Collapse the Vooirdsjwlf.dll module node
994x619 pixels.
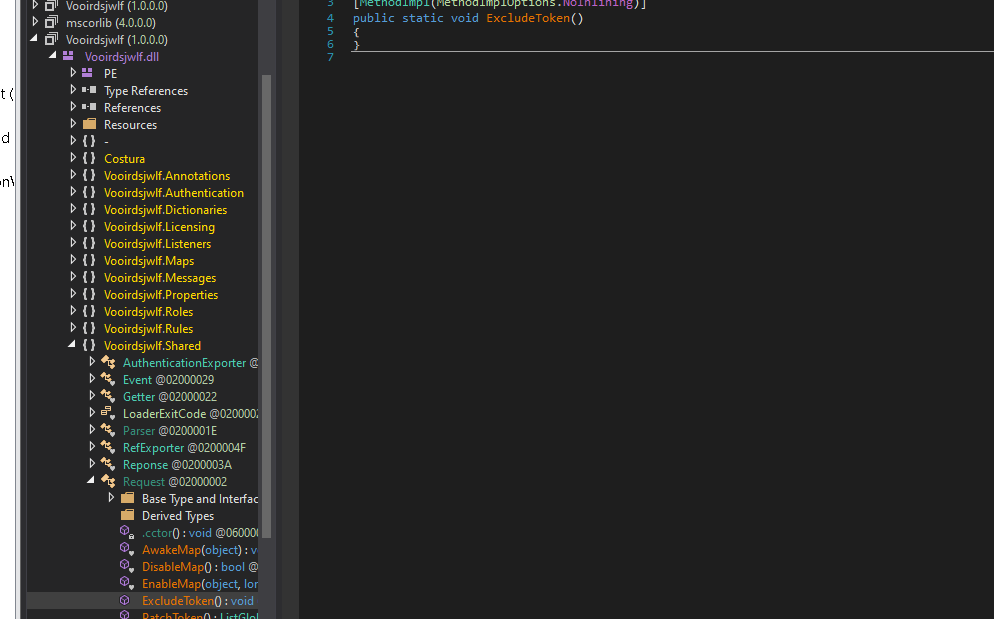coord(53,56)
